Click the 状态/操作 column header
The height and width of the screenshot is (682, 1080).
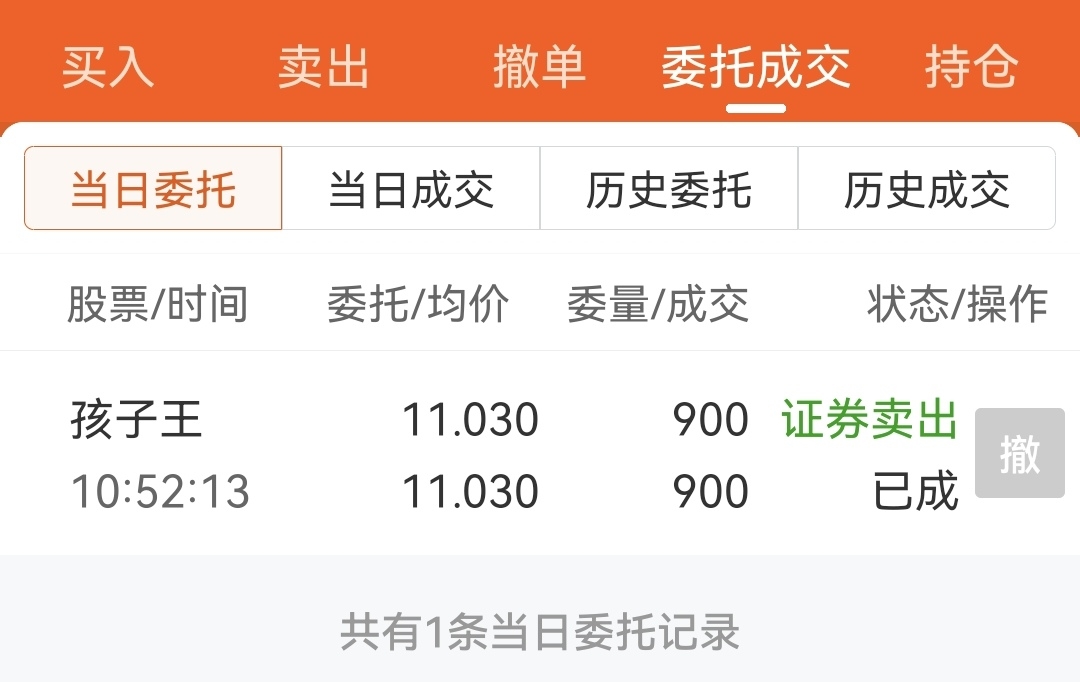tap(957, 304)
